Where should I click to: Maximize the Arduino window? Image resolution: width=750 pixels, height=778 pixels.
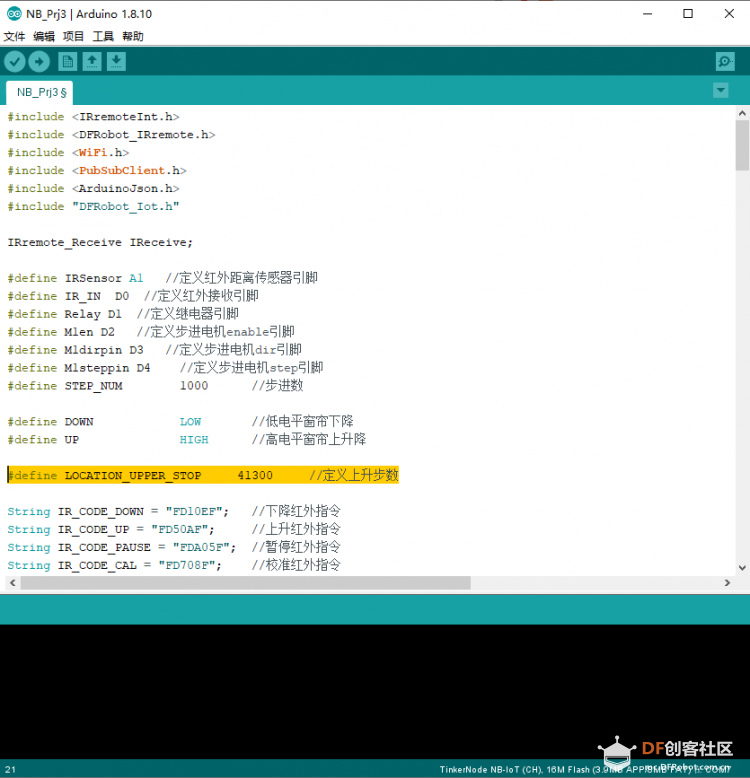(688, 14)
